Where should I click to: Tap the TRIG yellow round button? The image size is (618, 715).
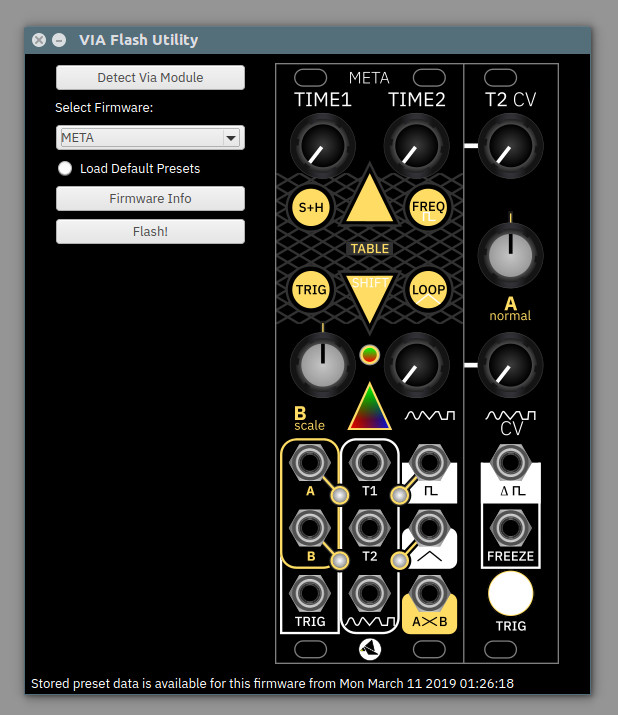pos(311,290)
